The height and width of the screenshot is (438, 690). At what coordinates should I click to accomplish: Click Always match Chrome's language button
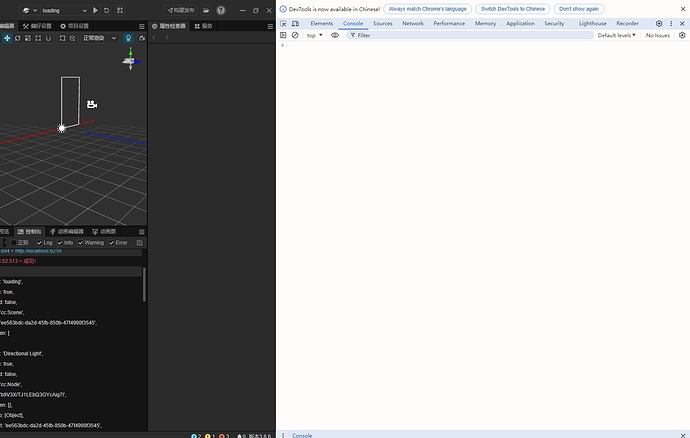[x=427, y=9]
